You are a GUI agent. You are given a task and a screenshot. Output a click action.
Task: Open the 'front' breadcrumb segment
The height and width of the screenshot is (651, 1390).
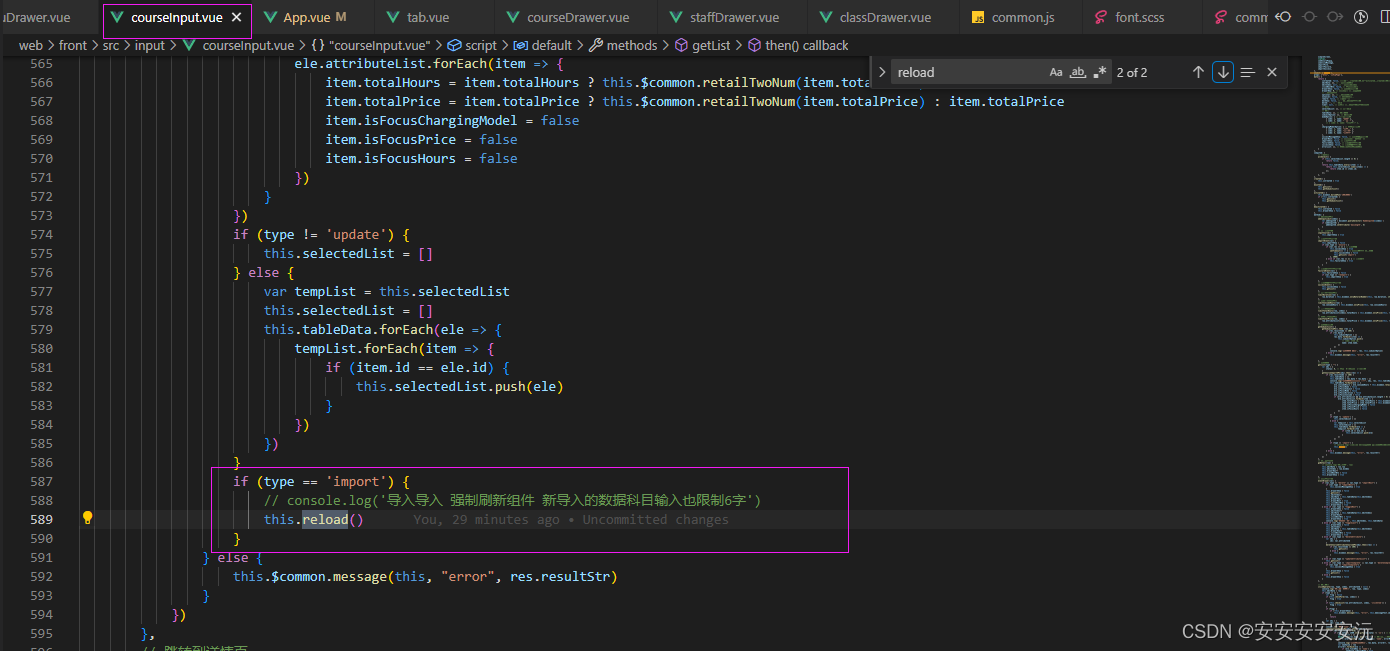[x=73, y=45]
